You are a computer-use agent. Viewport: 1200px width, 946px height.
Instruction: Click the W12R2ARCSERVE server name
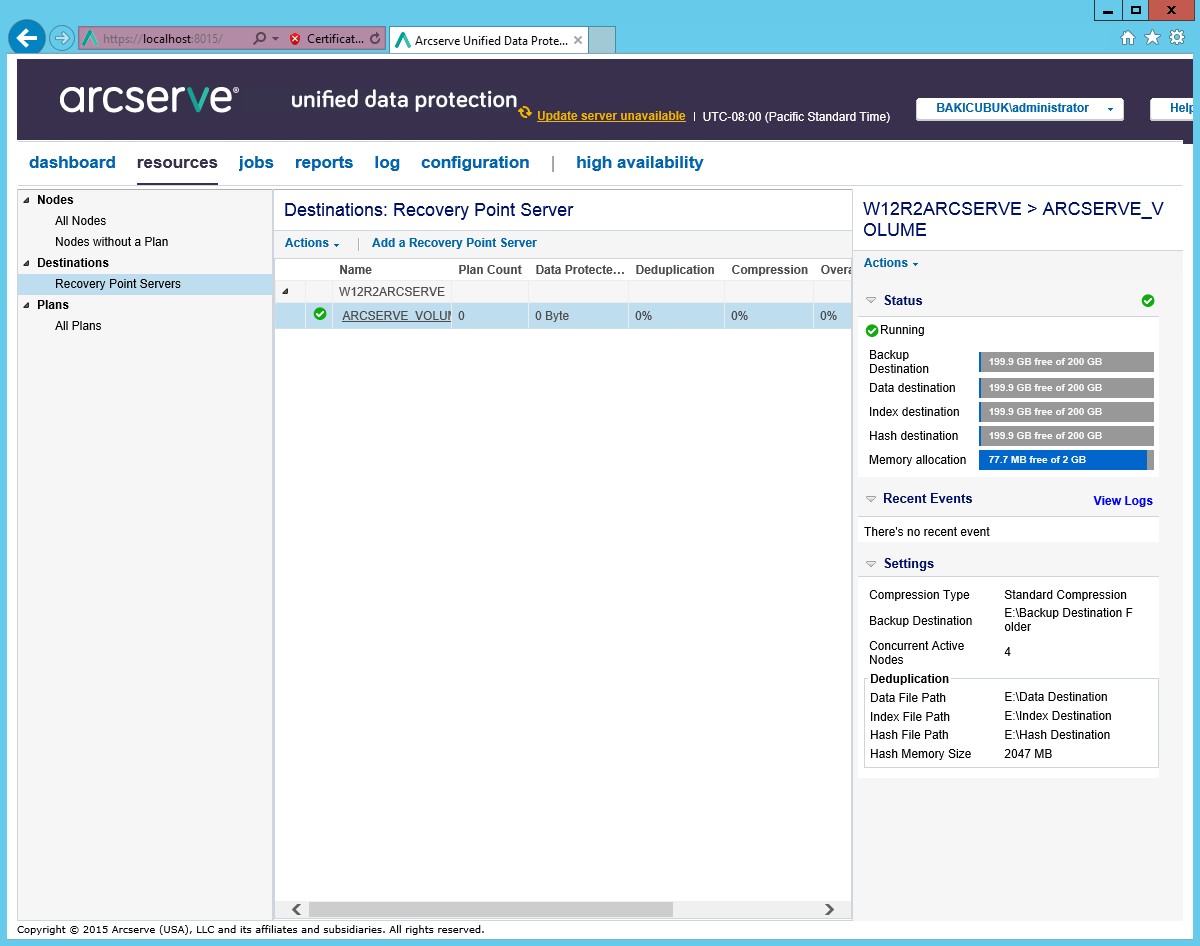(392, 292)
